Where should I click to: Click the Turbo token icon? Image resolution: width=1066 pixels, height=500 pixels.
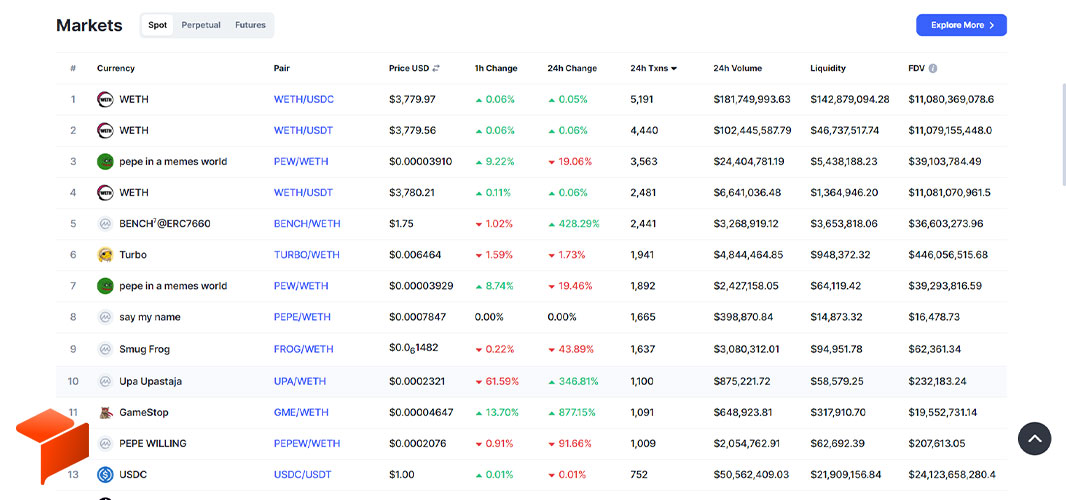click(x=105, y=254)
